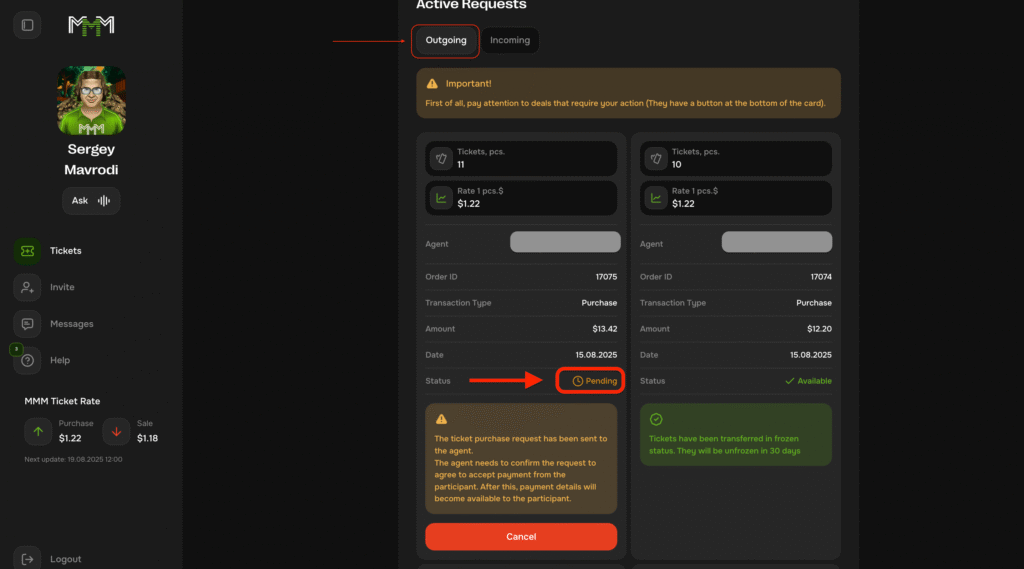Click the Logout icon
Viewport: 1024px width, 569px height.
(x=27, y=559)
